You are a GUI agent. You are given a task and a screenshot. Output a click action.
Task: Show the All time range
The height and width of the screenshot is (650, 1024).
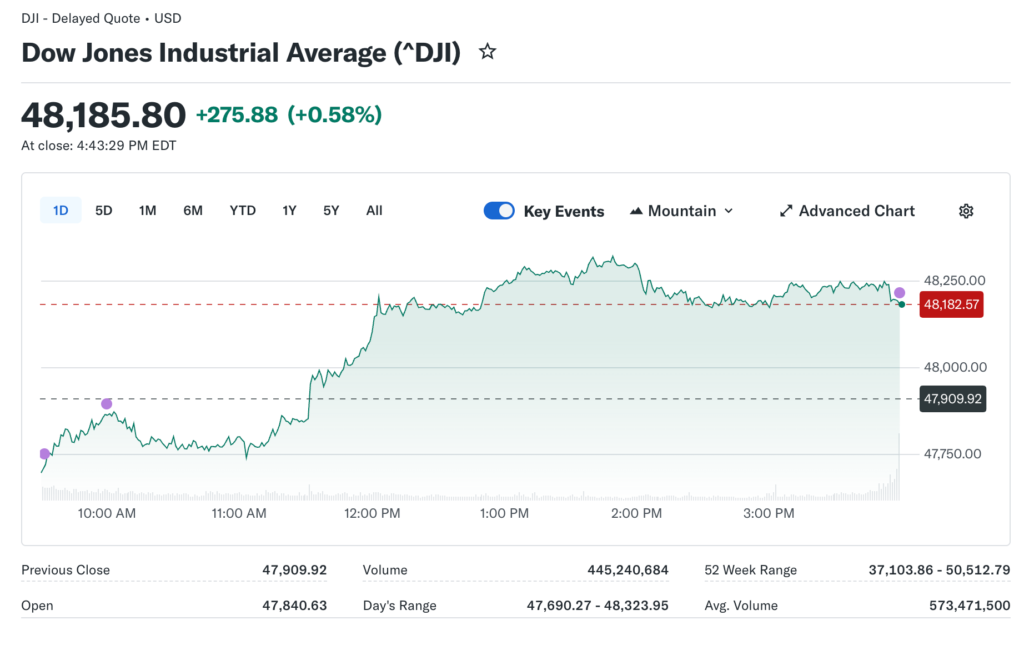[x=374, y=211]
